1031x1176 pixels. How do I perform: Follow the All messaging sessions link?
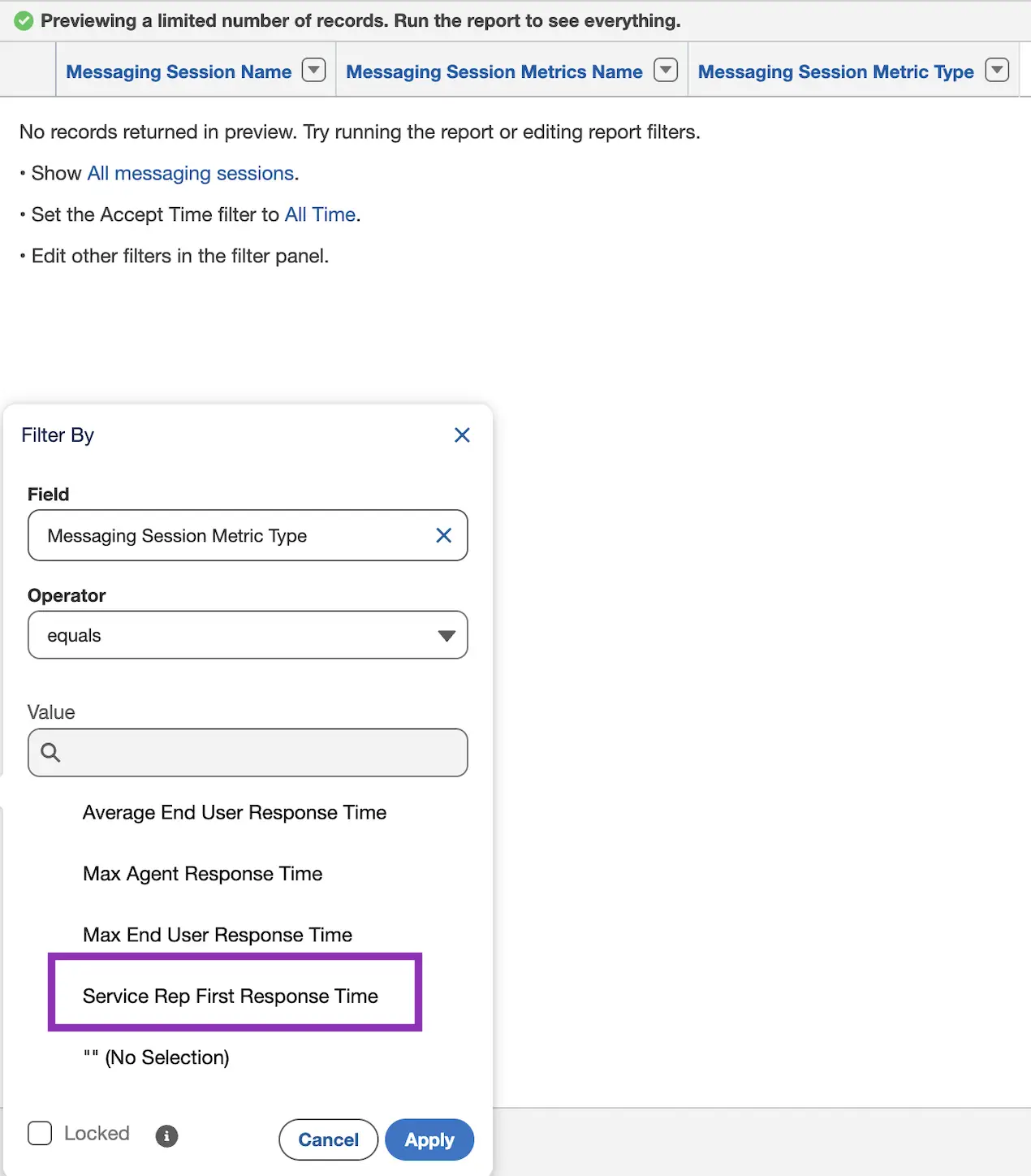click(190, 173)
